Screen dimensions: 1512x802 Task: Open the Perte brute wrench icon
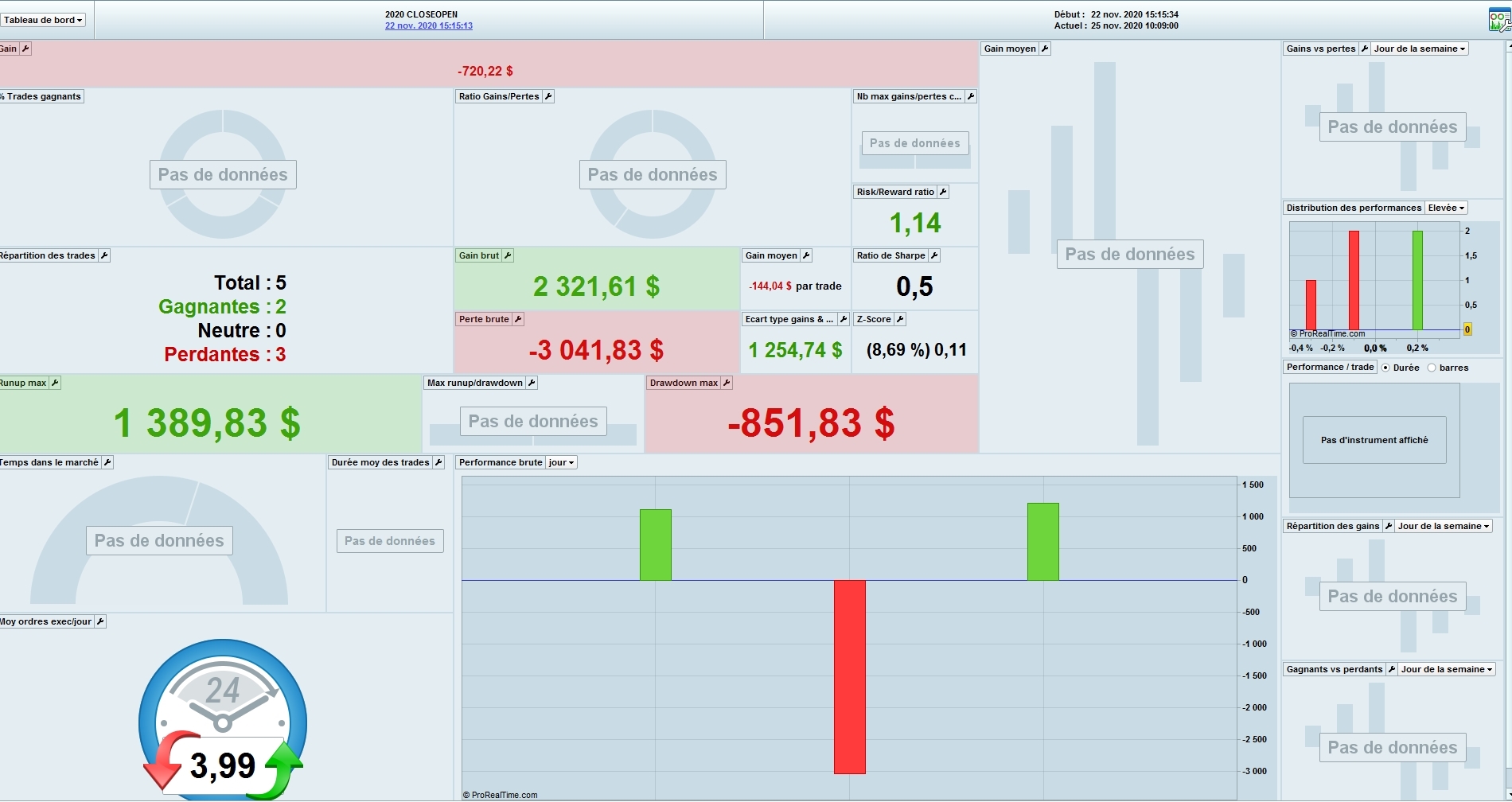coord(518,319)
